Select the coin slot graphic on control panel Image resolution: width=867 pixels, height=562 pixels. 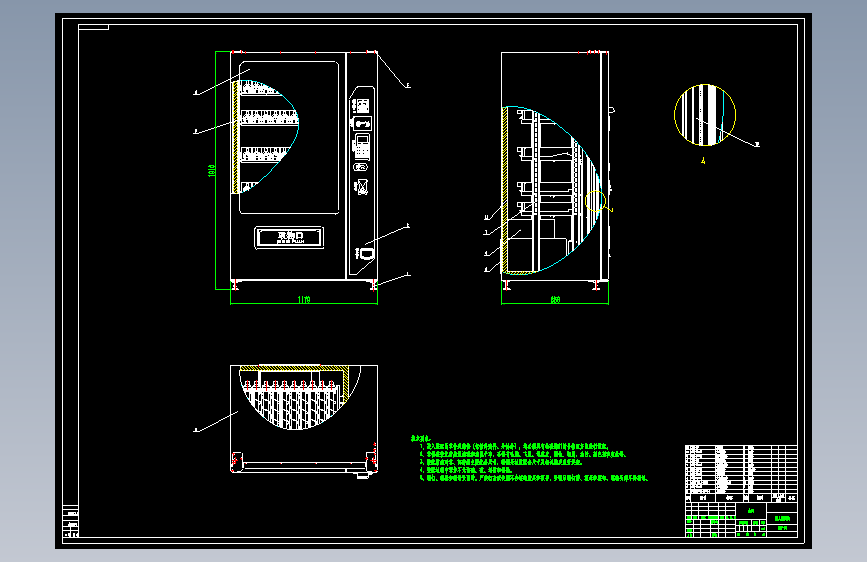pos(362,123)
